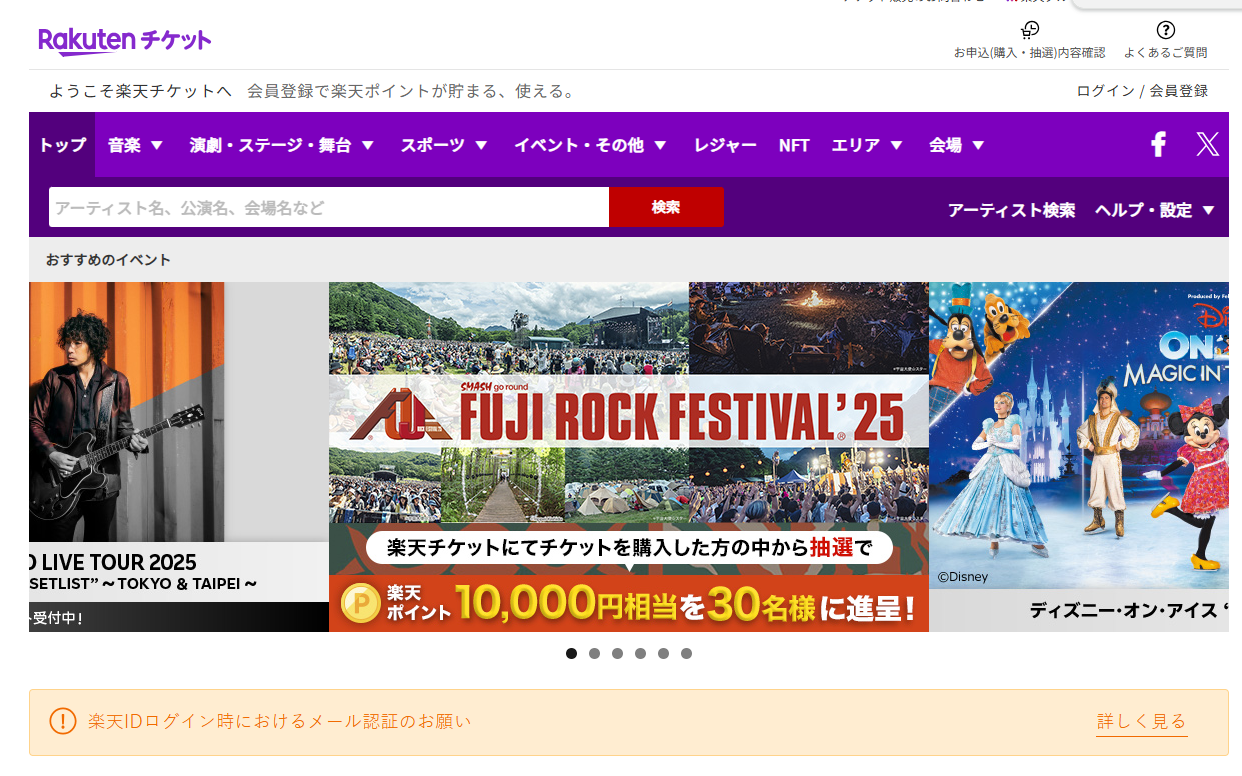Expand the イベント・その他 dropdown
This screenshot has width=1242, height=776.
coord(590,145)
